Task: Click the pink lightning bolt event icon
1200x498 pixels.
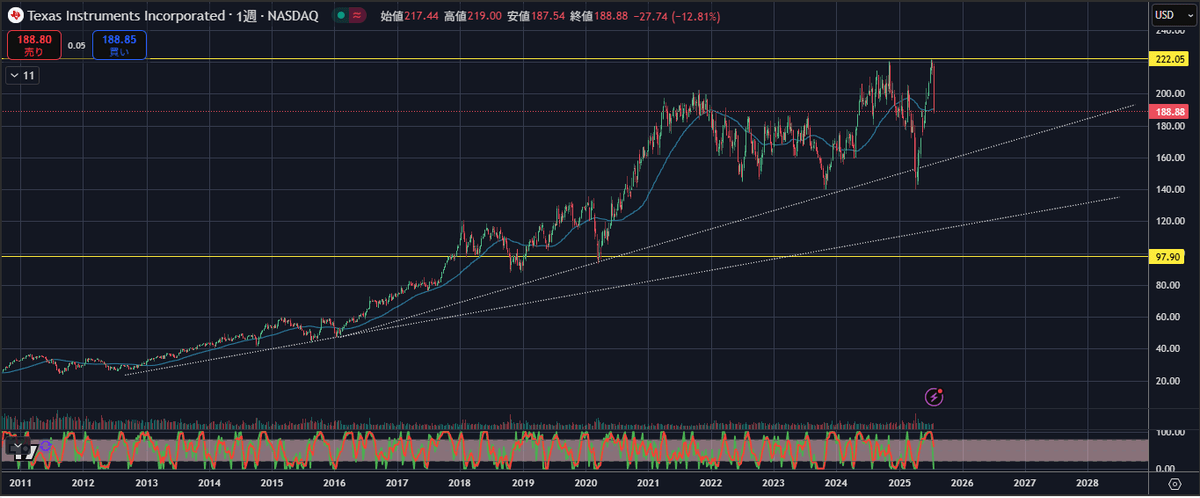Action: (x=934, y=397)
